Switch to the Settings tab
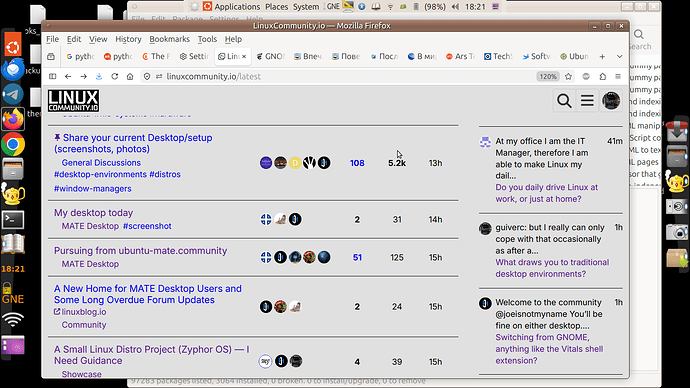Image resolution: width=690 pixels, height=388 pixels. [194, 56]
